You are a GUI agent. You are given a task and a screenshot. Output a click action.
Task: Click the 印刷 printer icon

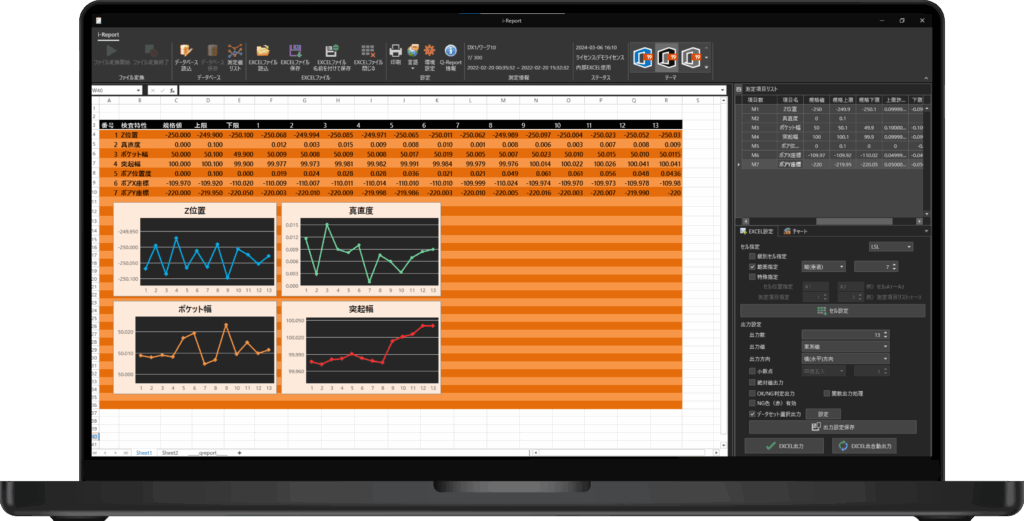[395, 51]
